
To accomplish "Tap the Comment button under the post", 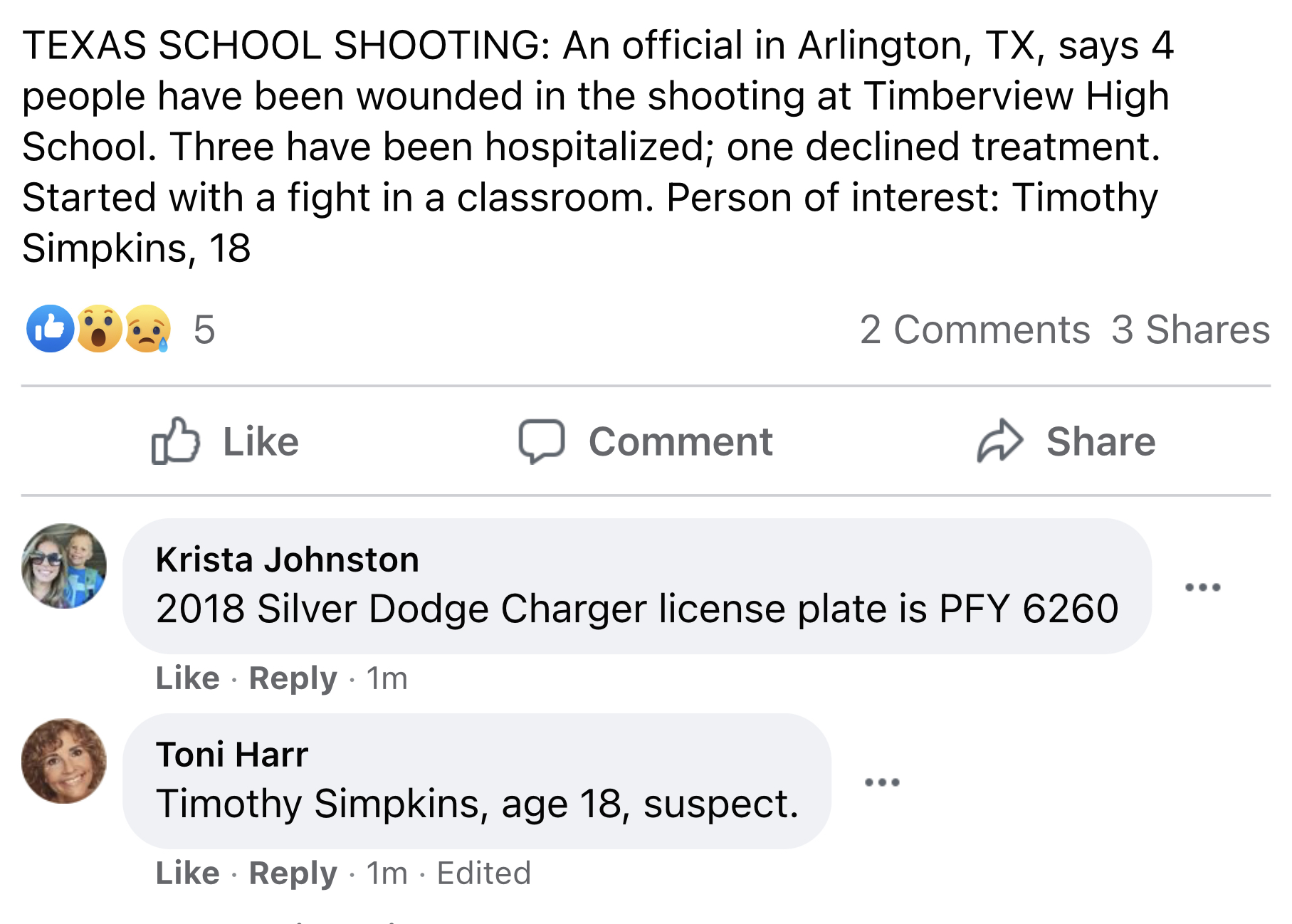I will pos(645,441).
